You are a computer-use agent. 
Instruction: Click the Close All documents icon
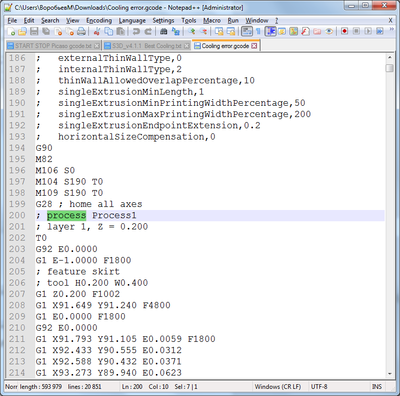pyautogui.click(x=70, y=32)
